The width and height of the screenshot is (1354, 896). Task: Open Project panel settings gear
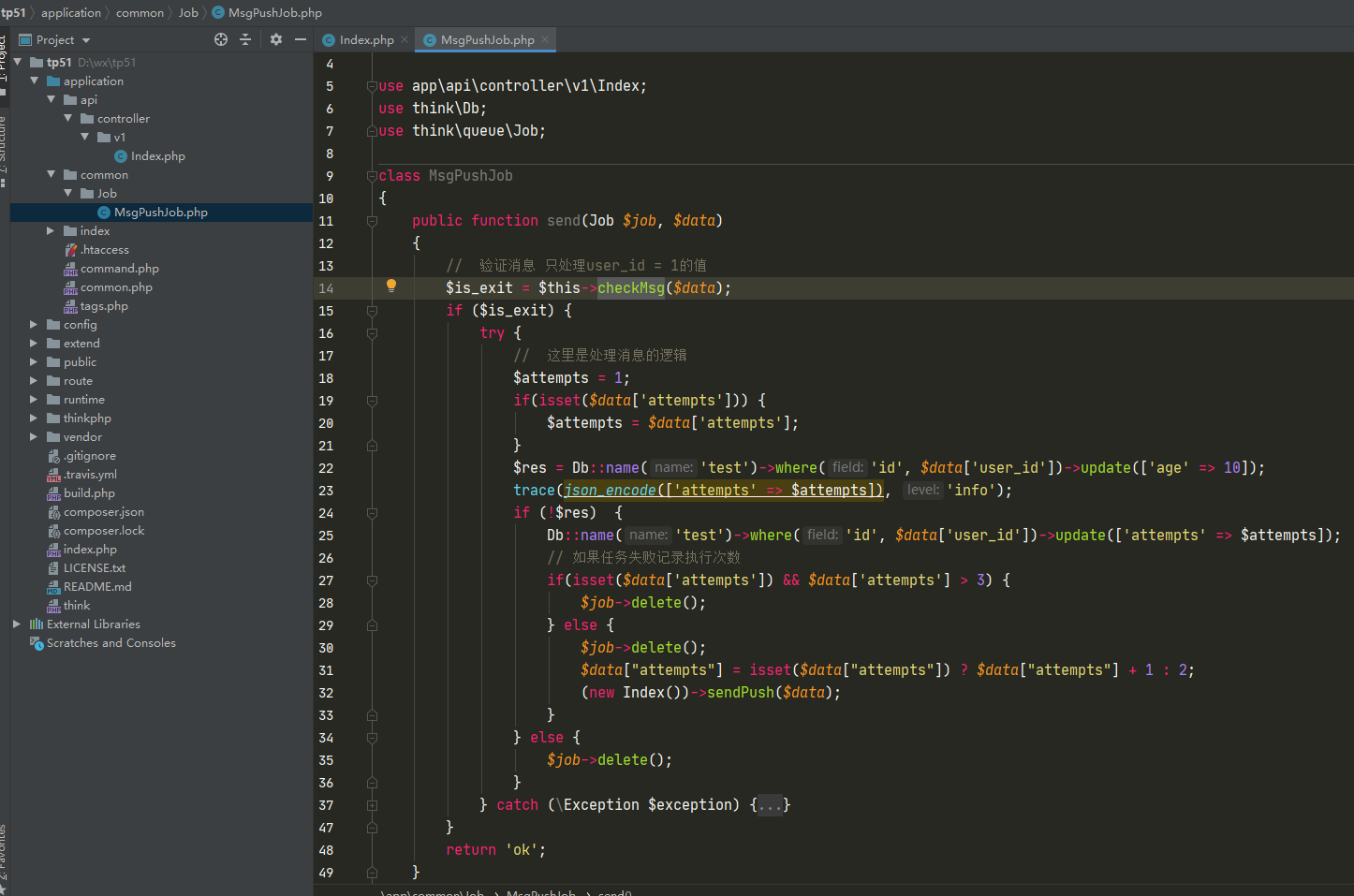[x=275, y=39]
